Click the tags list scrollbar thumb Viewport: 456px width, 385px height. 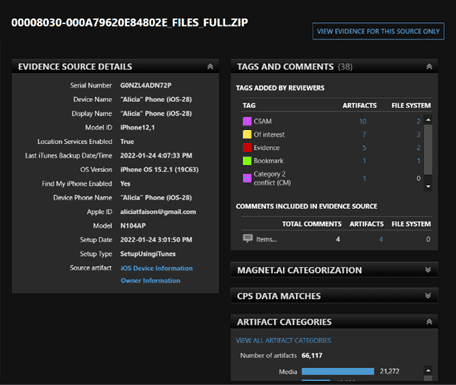coord(428,149)
